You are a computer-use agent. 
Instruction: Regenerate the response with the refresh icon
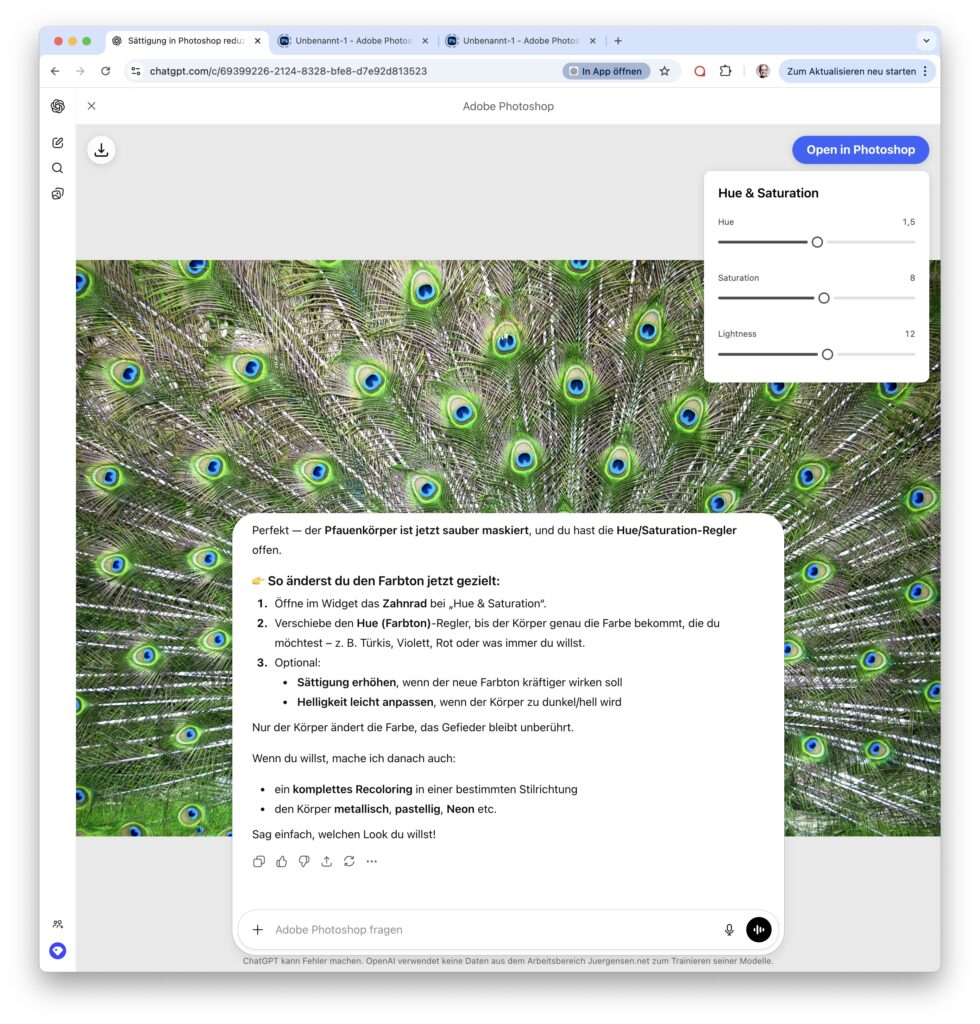[x=349, y=861]
